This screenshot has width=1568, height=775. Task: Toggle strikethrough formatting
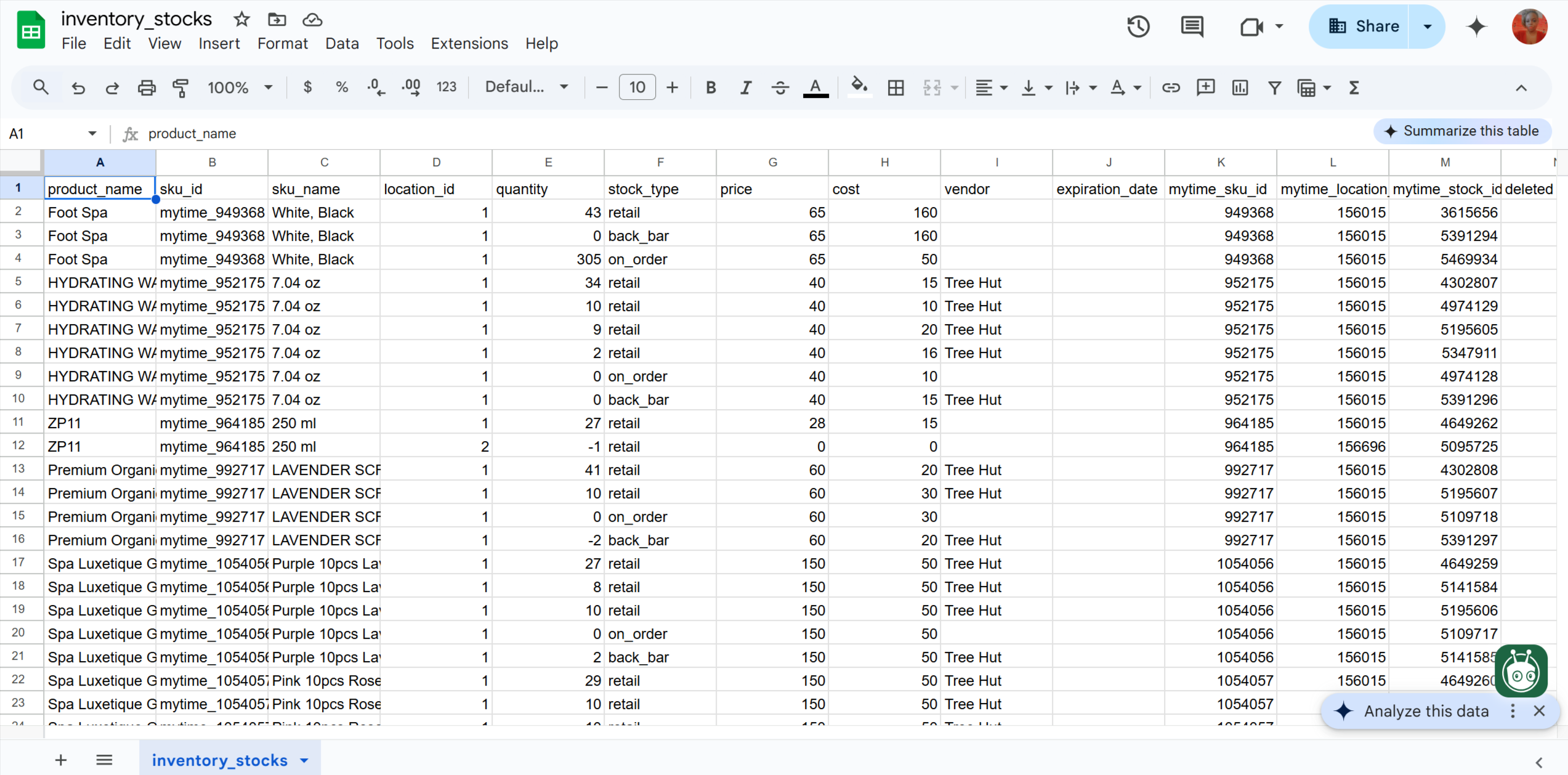point(780,87)
